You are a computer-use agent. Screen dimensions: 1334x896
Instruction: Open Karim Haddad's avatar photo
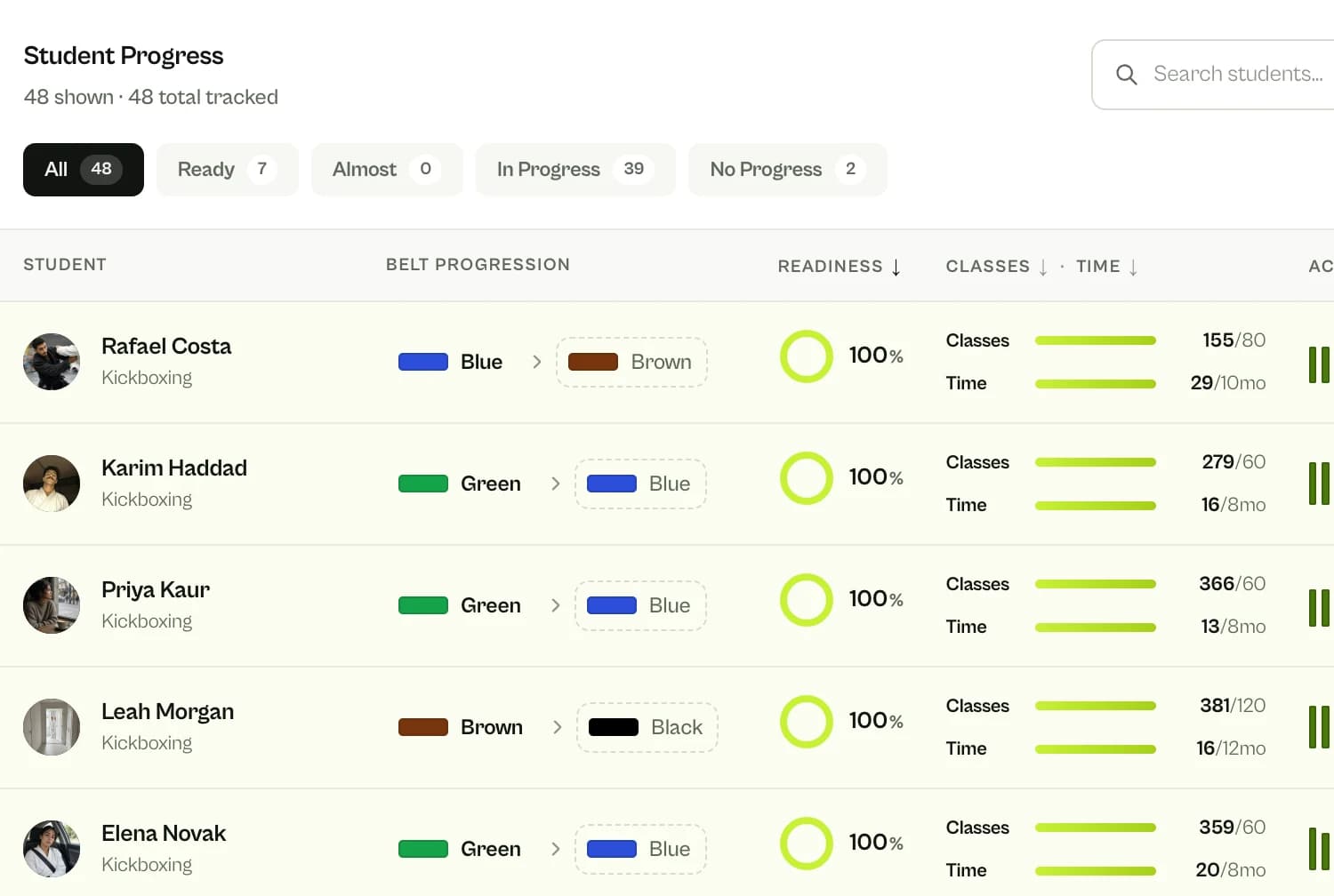tap(52, 484)
